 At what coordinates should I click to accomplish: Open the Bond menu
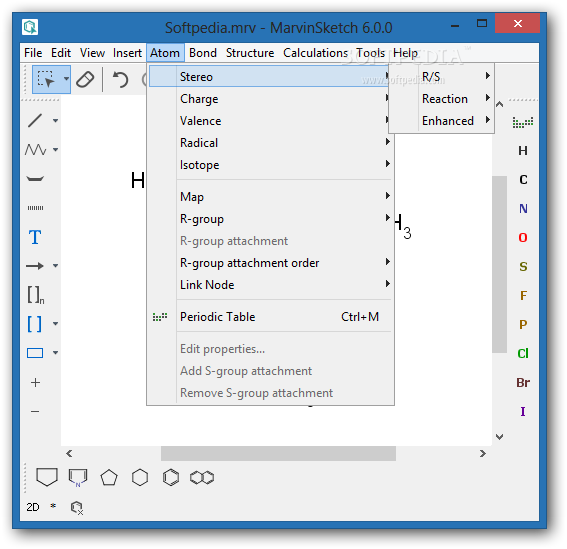203,53
